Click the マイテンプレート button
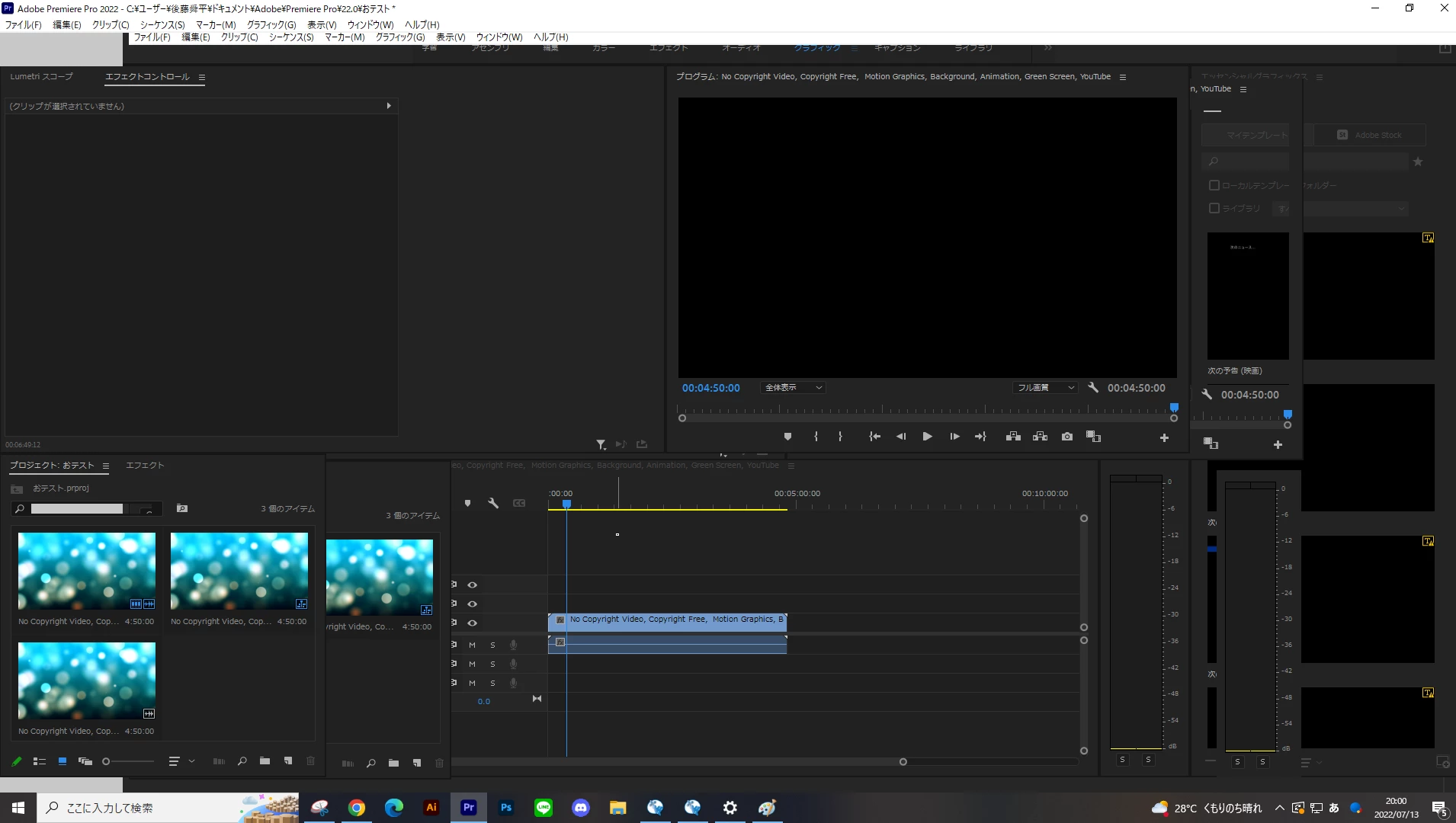 tap(1256, 135)
